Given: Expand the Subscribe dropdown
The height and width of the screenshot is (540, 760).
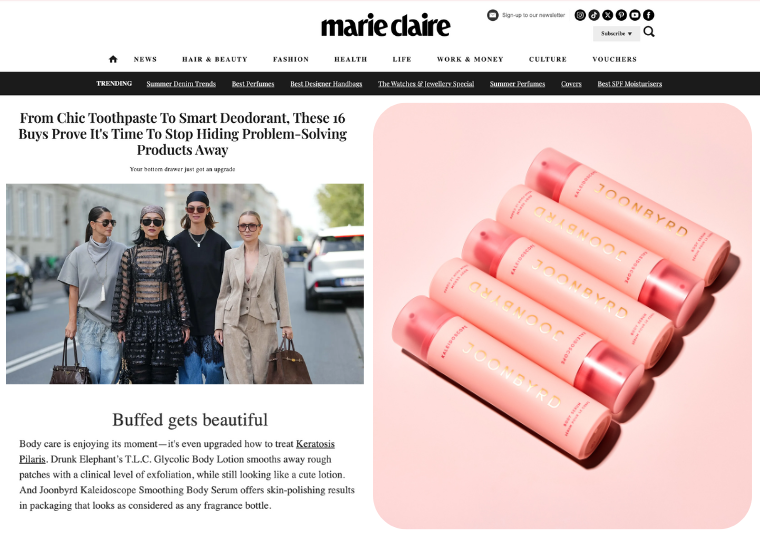Looking at the screenshot, I should click(617, 33).
